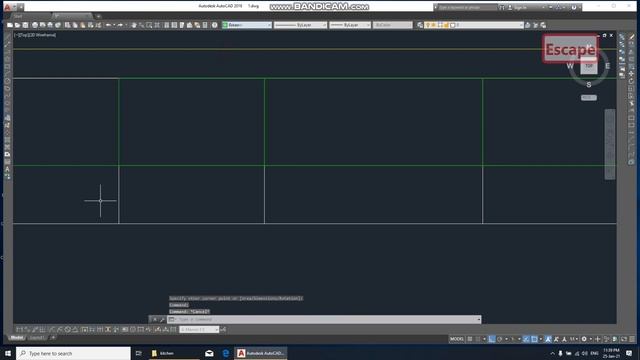Select the Erase tool in Modify toolbar
This screenshot has width=640, height=360.
(x=631, y=37)
